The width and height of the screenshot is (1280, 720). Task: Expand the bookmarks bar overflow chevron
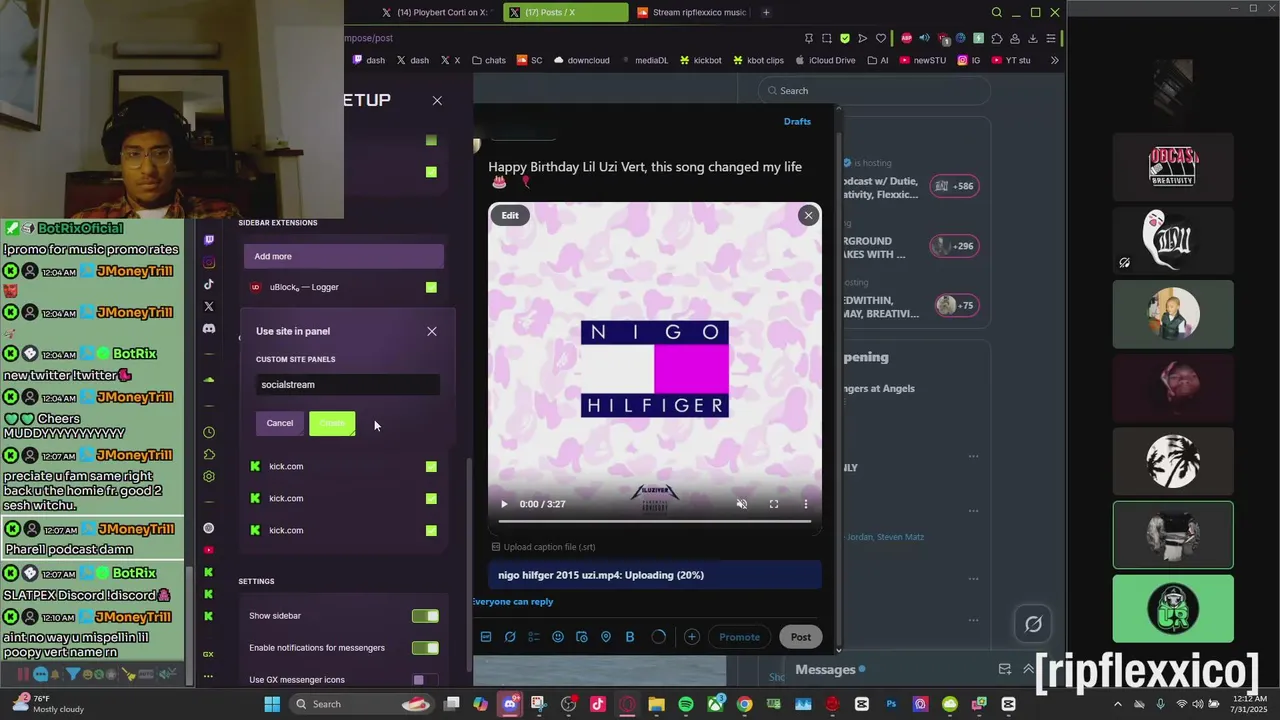point(1054,60)
